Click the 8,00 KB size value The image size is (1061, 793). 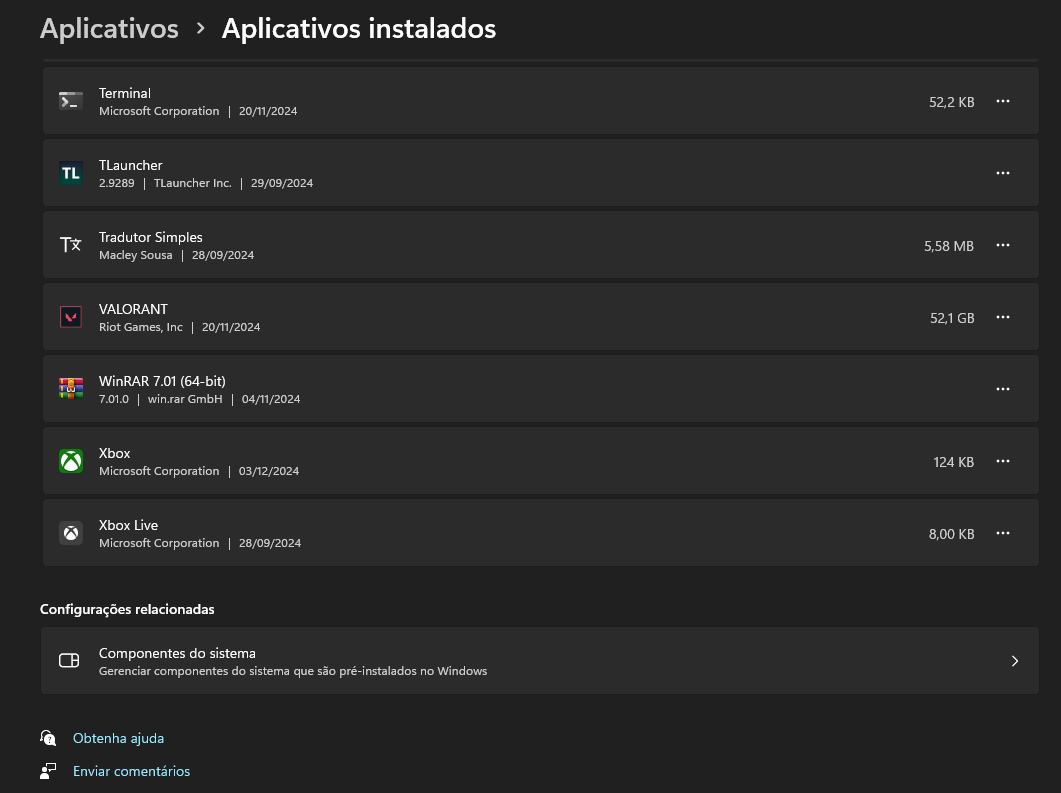pos(951,535)
